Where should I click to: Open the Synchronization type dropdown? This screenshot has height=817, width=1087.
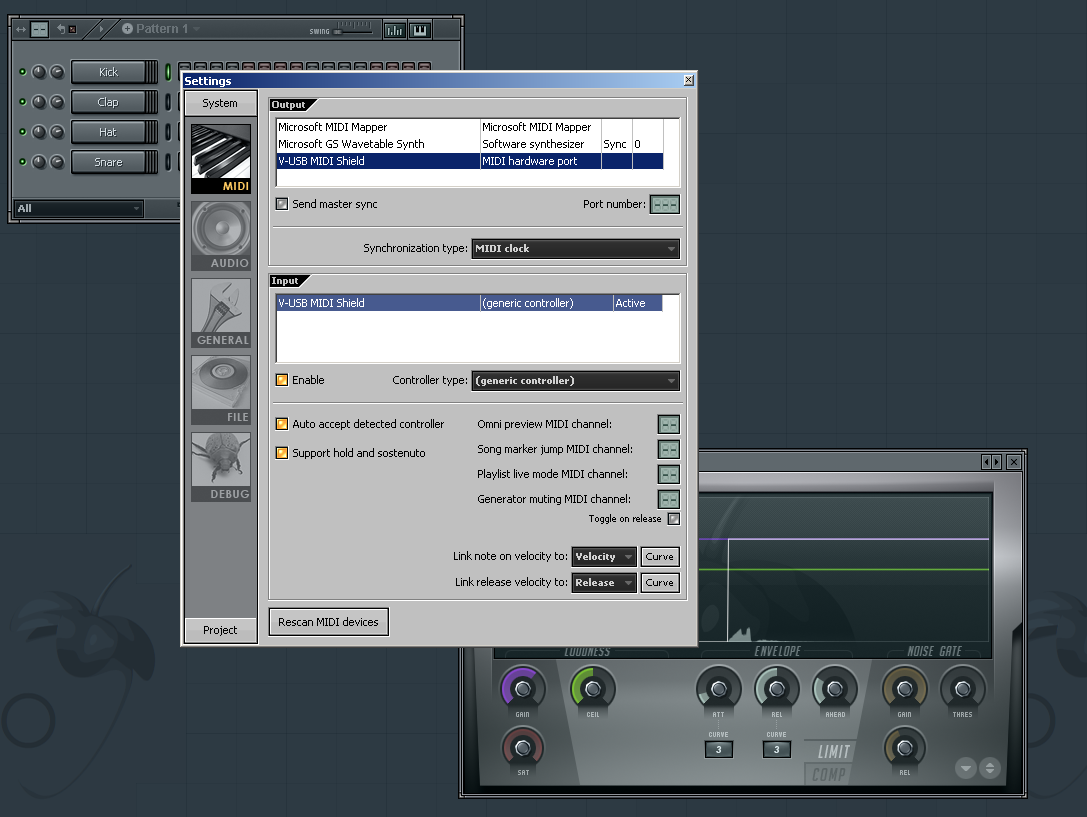click(575, 249)
